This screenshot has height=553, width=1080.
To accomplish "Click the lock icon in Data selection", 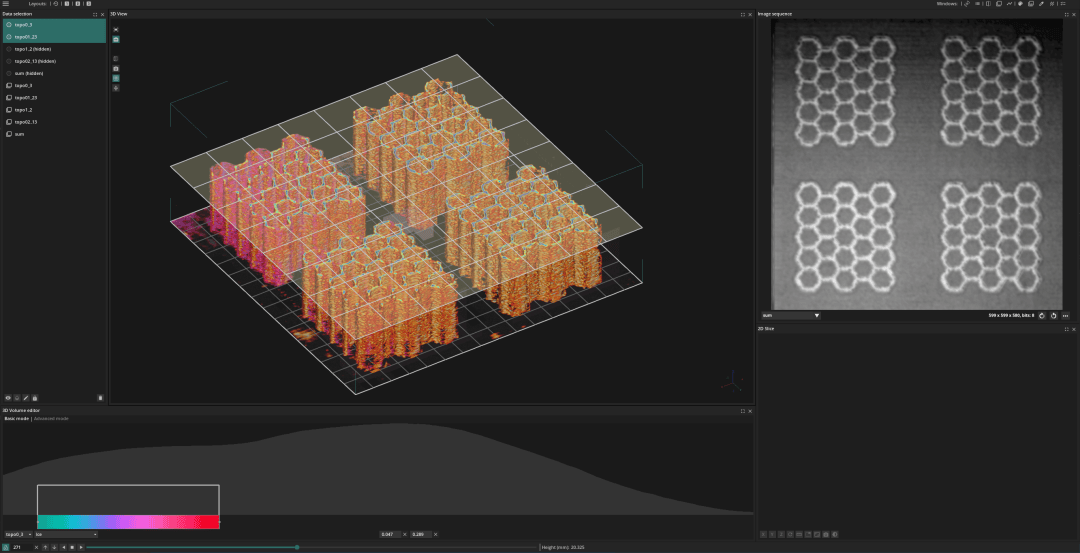I will (35, 398).
